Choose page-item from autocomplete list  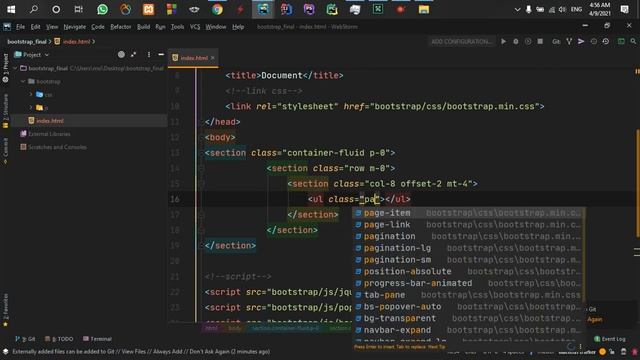coord(469,213)
